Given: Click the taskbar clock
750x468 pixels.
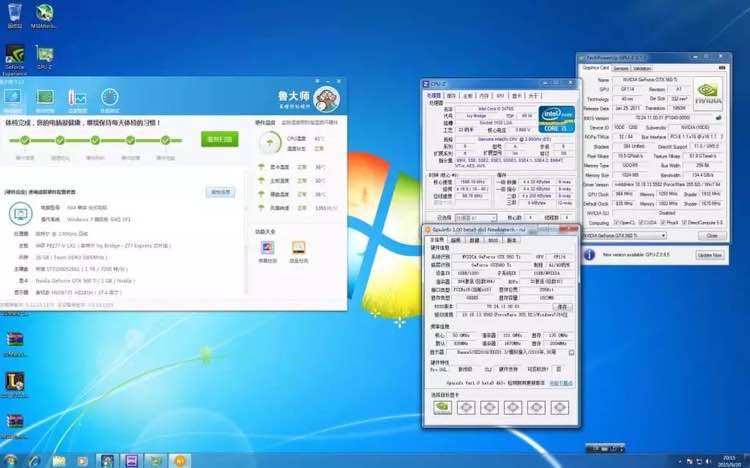Looking at the screenshot, I should [729, 461].
